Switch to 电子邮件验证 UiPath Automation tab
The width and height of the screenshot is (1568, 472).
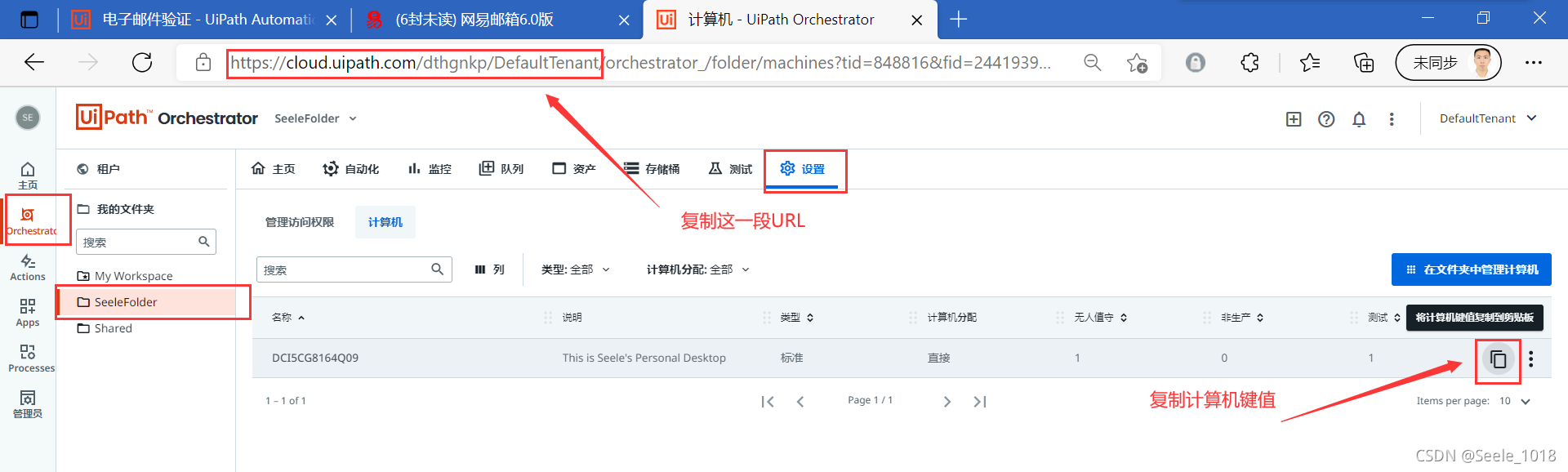point(208,20)
